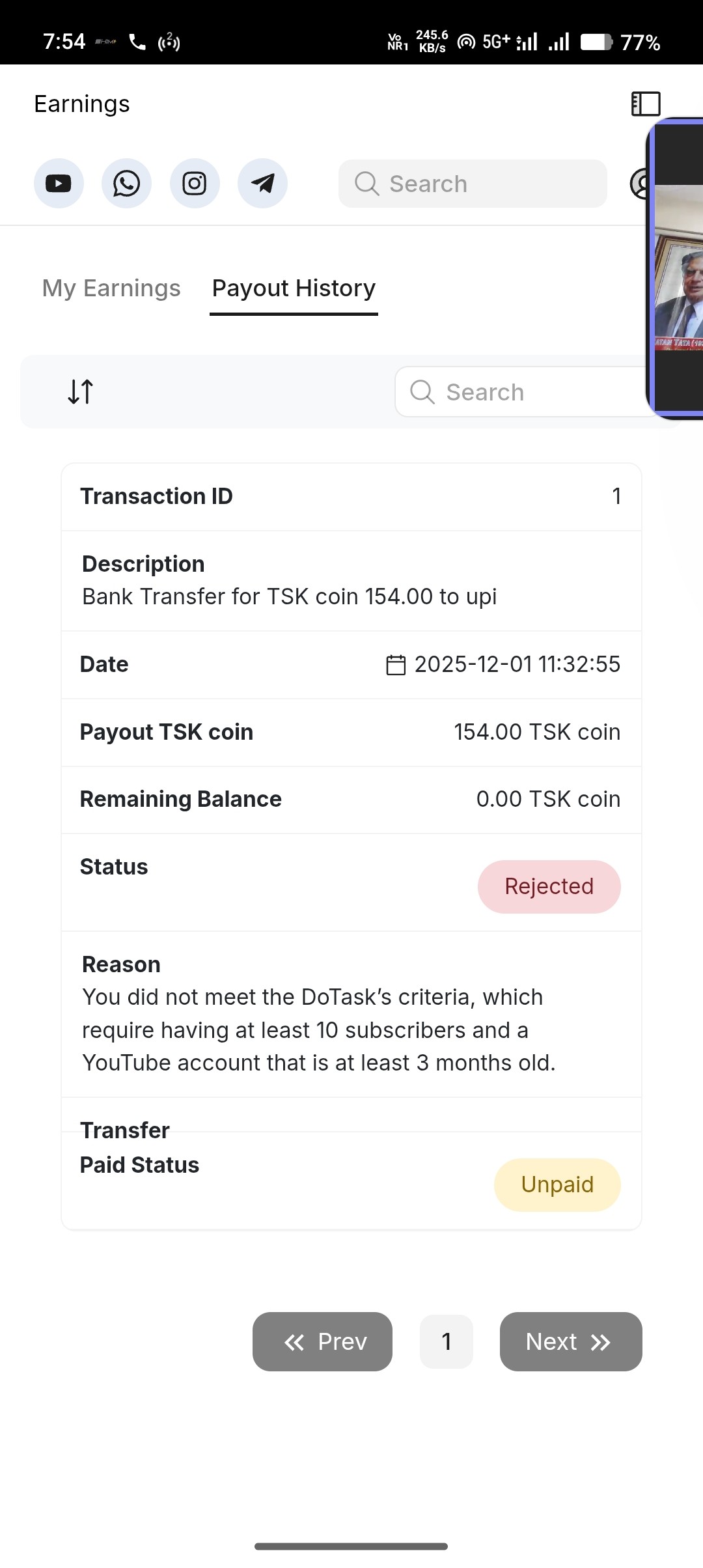Tap the Rejected status badge
The height and width of the screenshot is (1568, 703).
pyautogui.click(x=549, y=887)
